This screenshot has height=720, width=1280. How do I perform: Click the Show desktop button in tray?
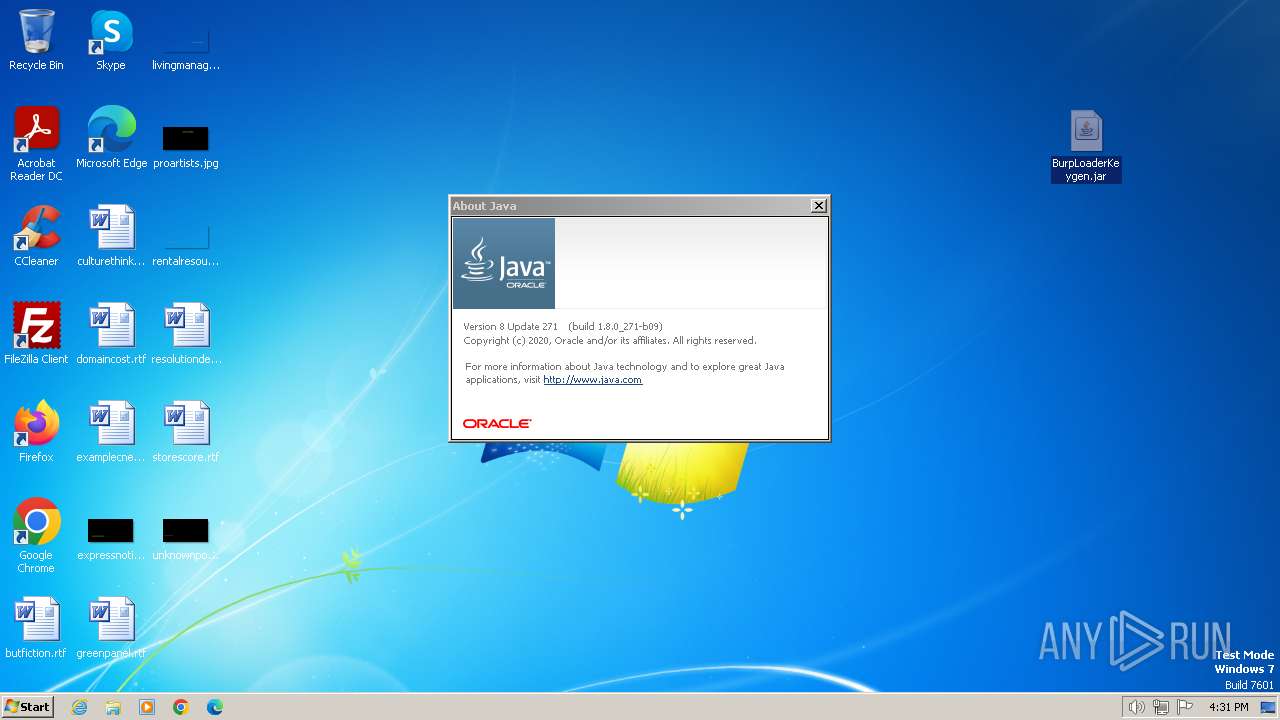click(1270, 707)
